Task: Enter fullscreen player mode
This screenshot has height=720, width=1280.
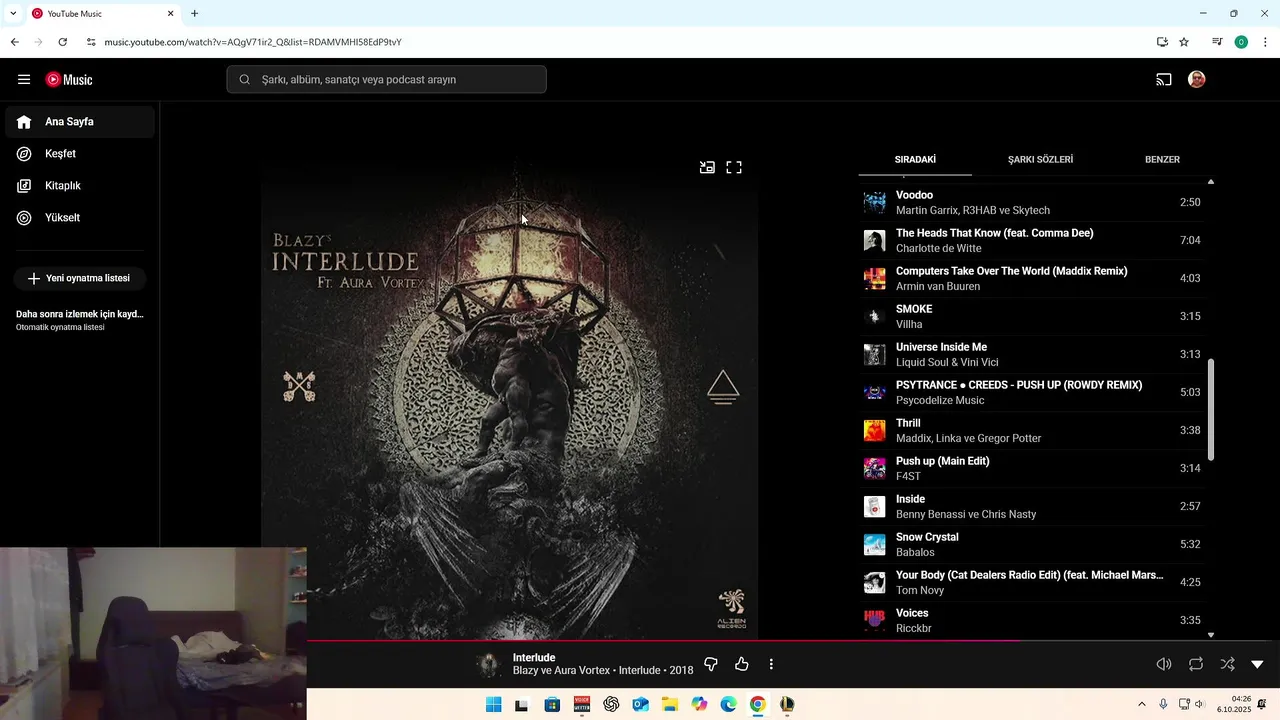Action: 734,168
